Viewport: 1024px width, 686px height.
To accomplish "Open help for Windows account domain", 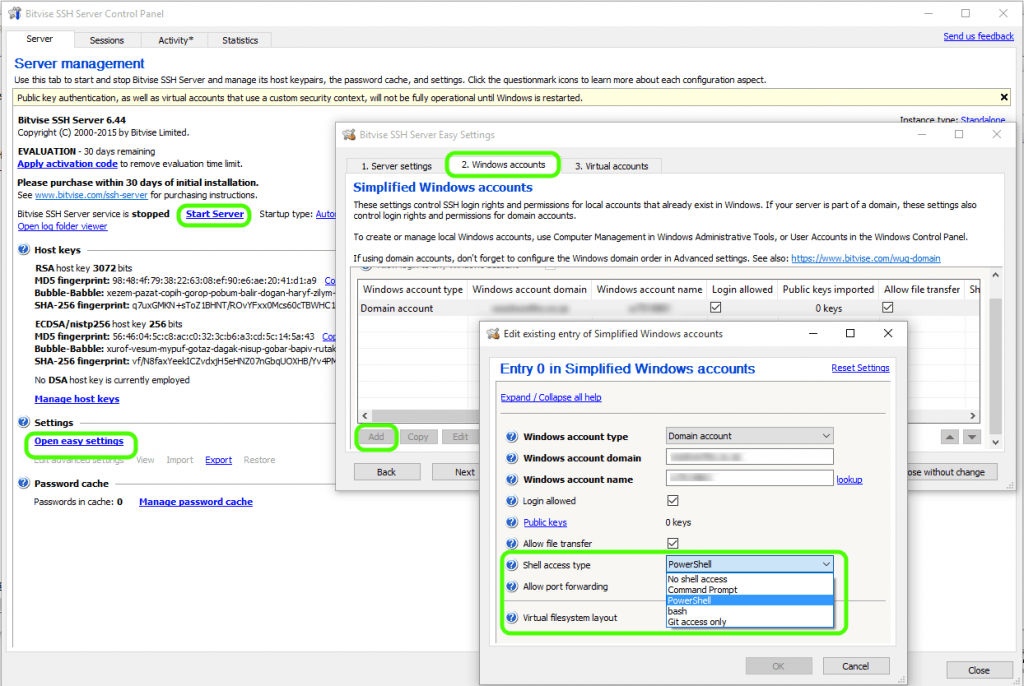I will click(512, 458).
